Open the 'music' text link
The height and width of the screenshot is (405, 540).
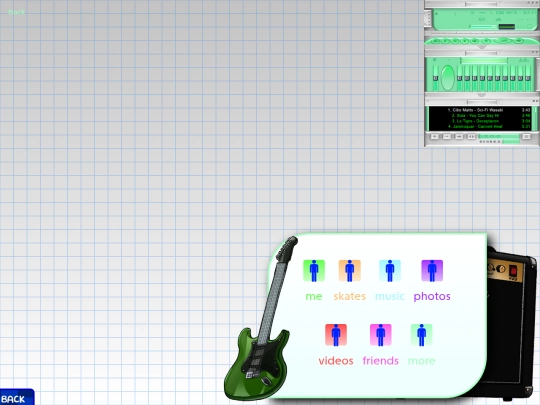[390, 296]
